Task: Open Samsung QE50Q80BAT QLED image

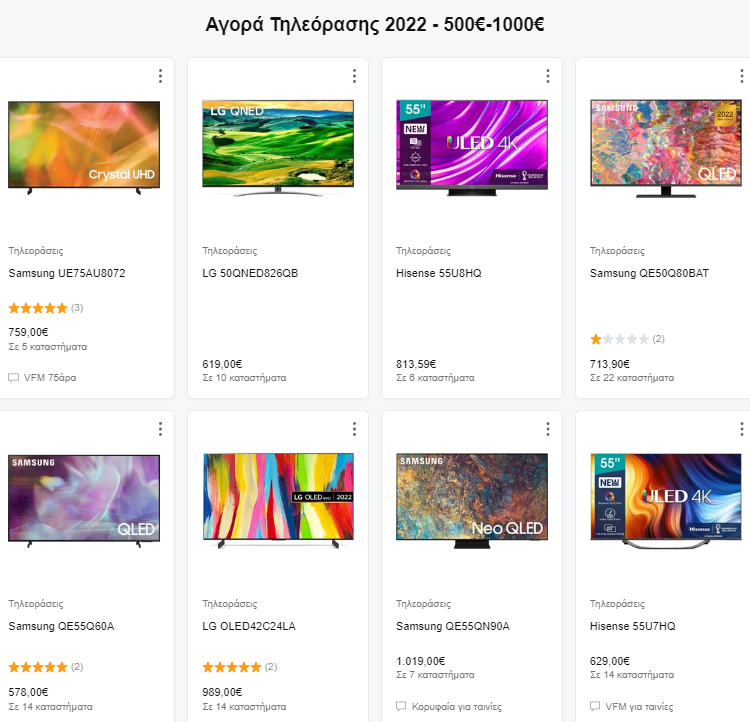Action: coord(666,148)
